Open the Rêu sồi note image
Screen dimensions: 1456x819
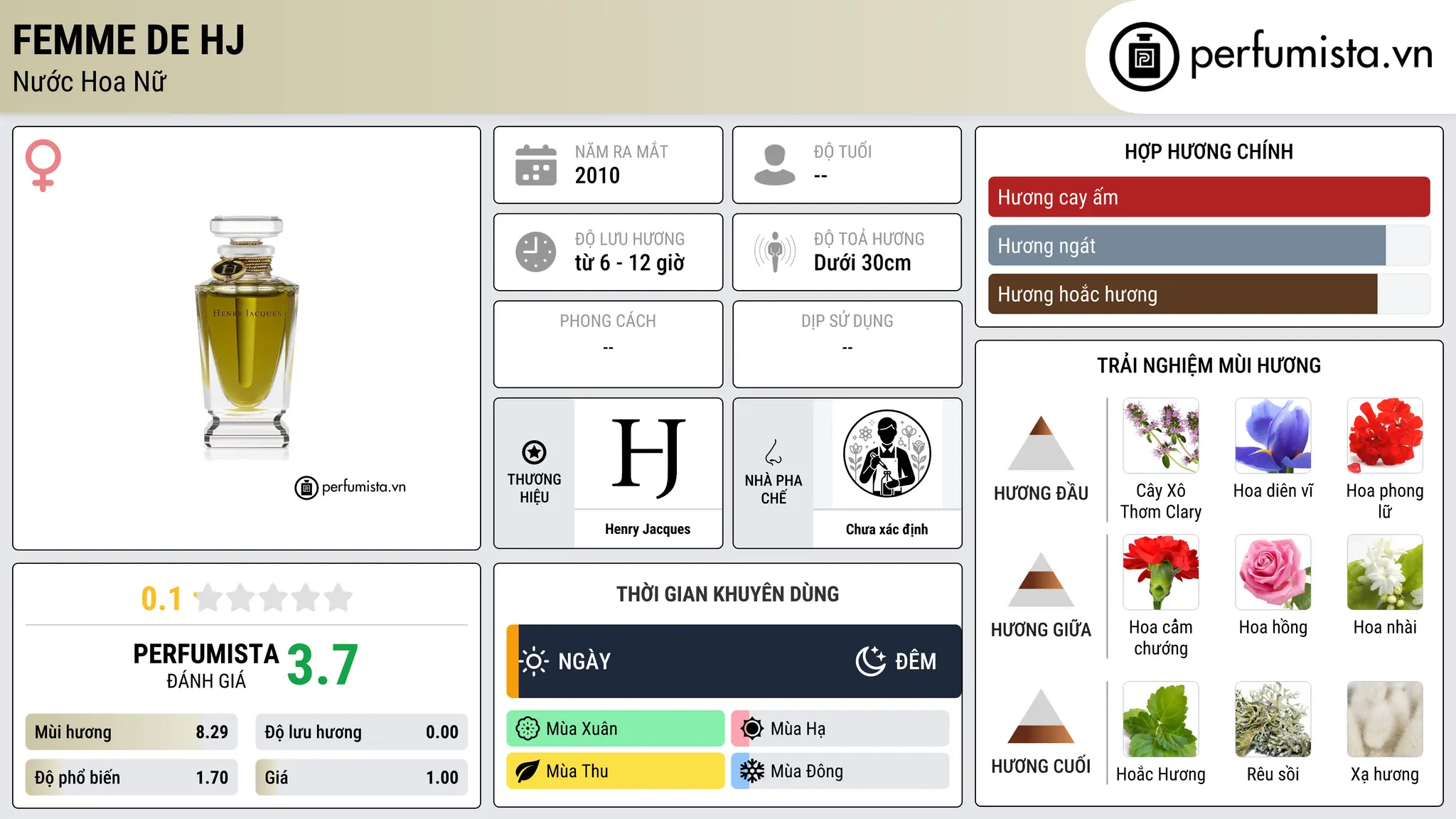1273,719
